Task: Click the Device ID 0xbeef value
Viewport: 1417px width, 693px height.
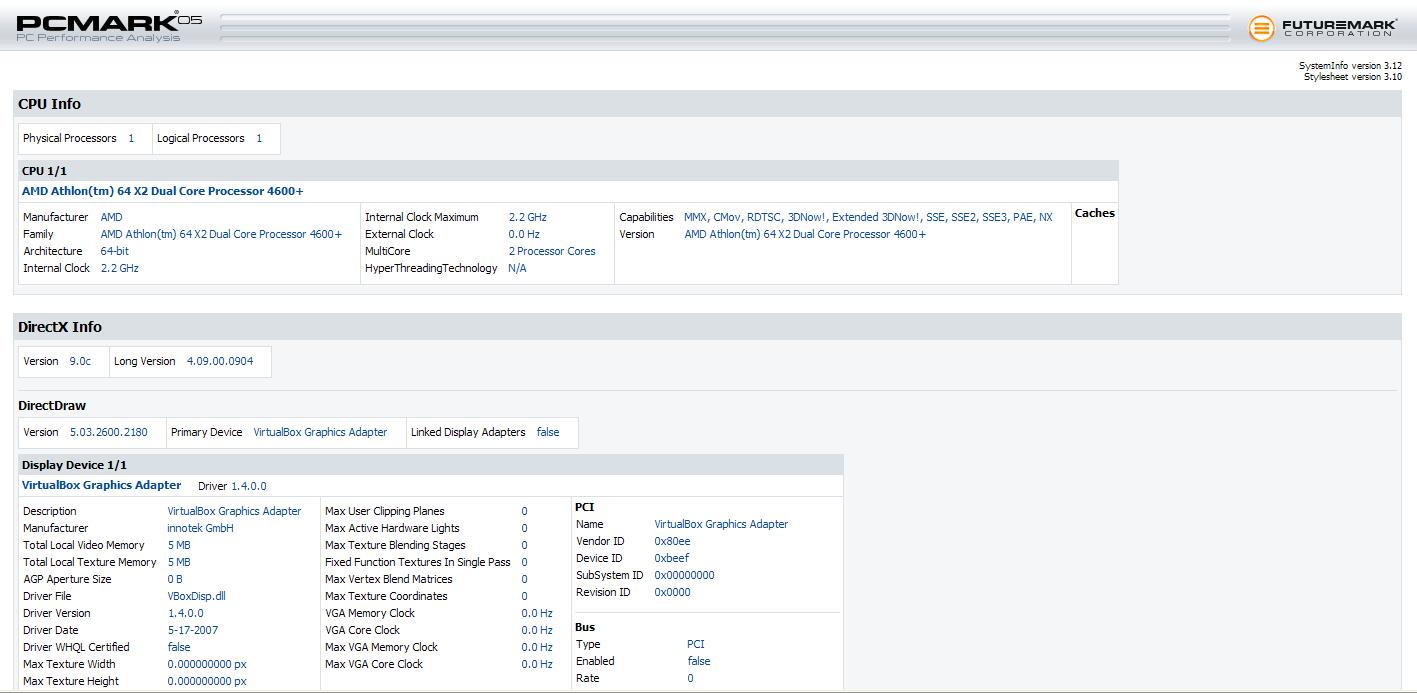Action: 672,558
